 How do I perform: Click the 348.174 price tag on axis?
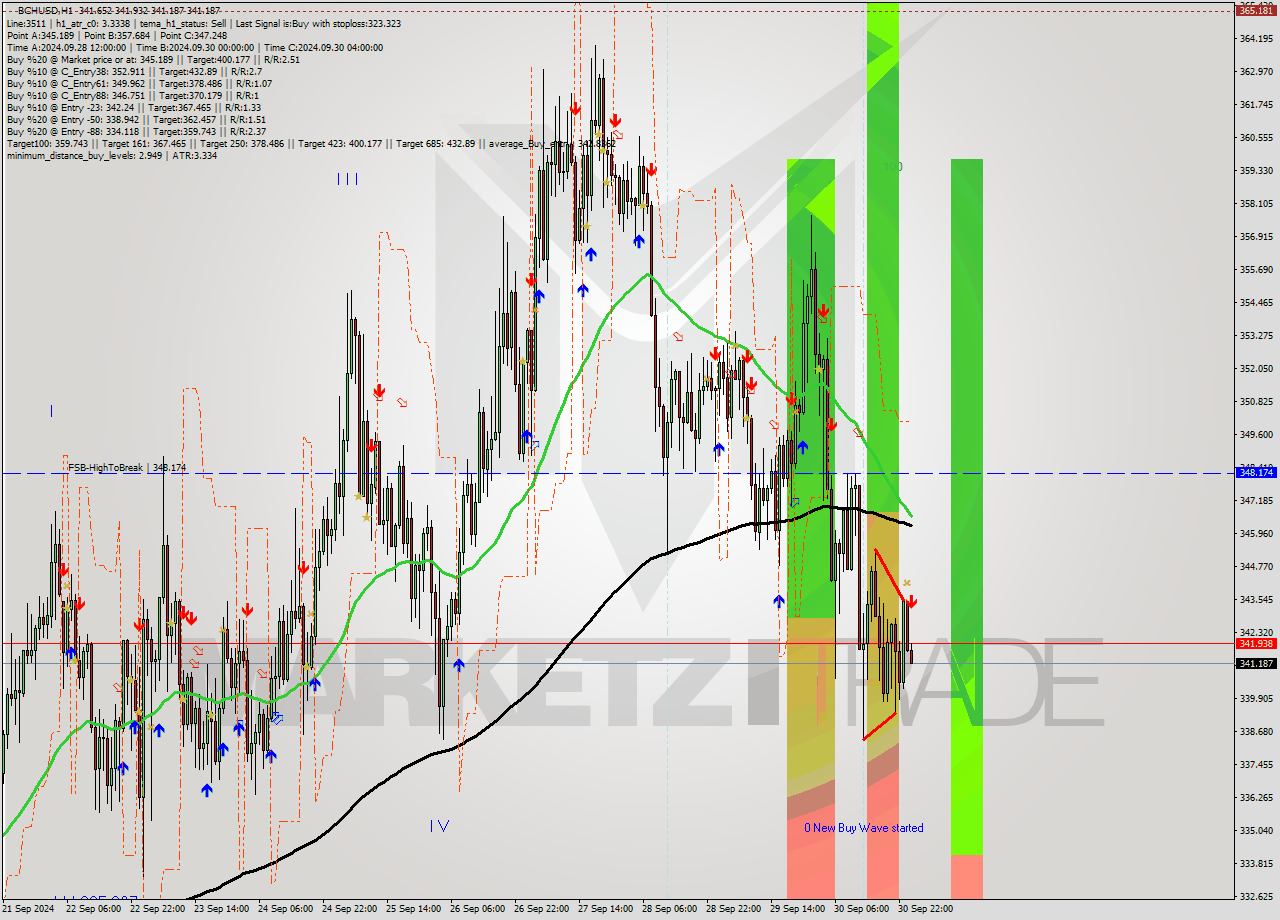coord(1255,472)
